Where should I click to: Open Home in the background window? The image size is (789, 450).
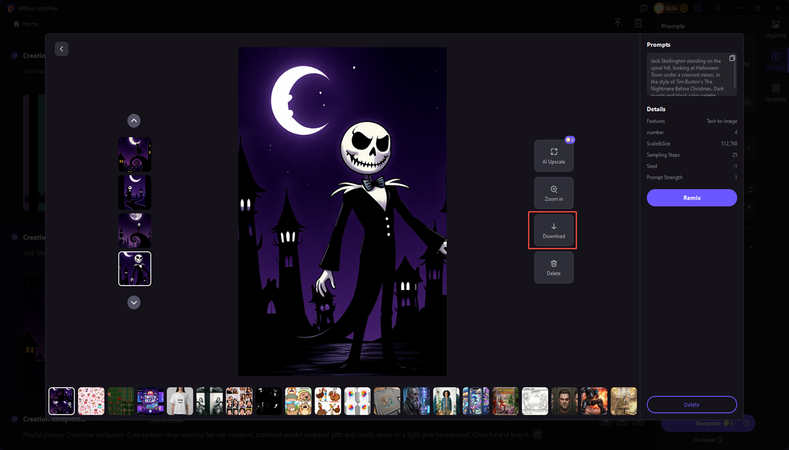click(x=26, y=24)
